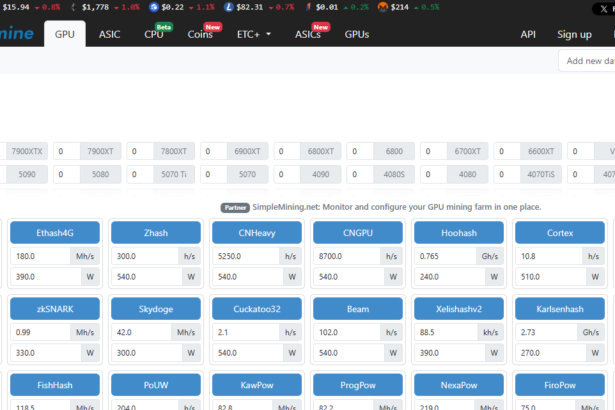Click the Ethash4G hashrate field 180.0
Viewport: 615px width, 410px height.
(x=40, y=256)
